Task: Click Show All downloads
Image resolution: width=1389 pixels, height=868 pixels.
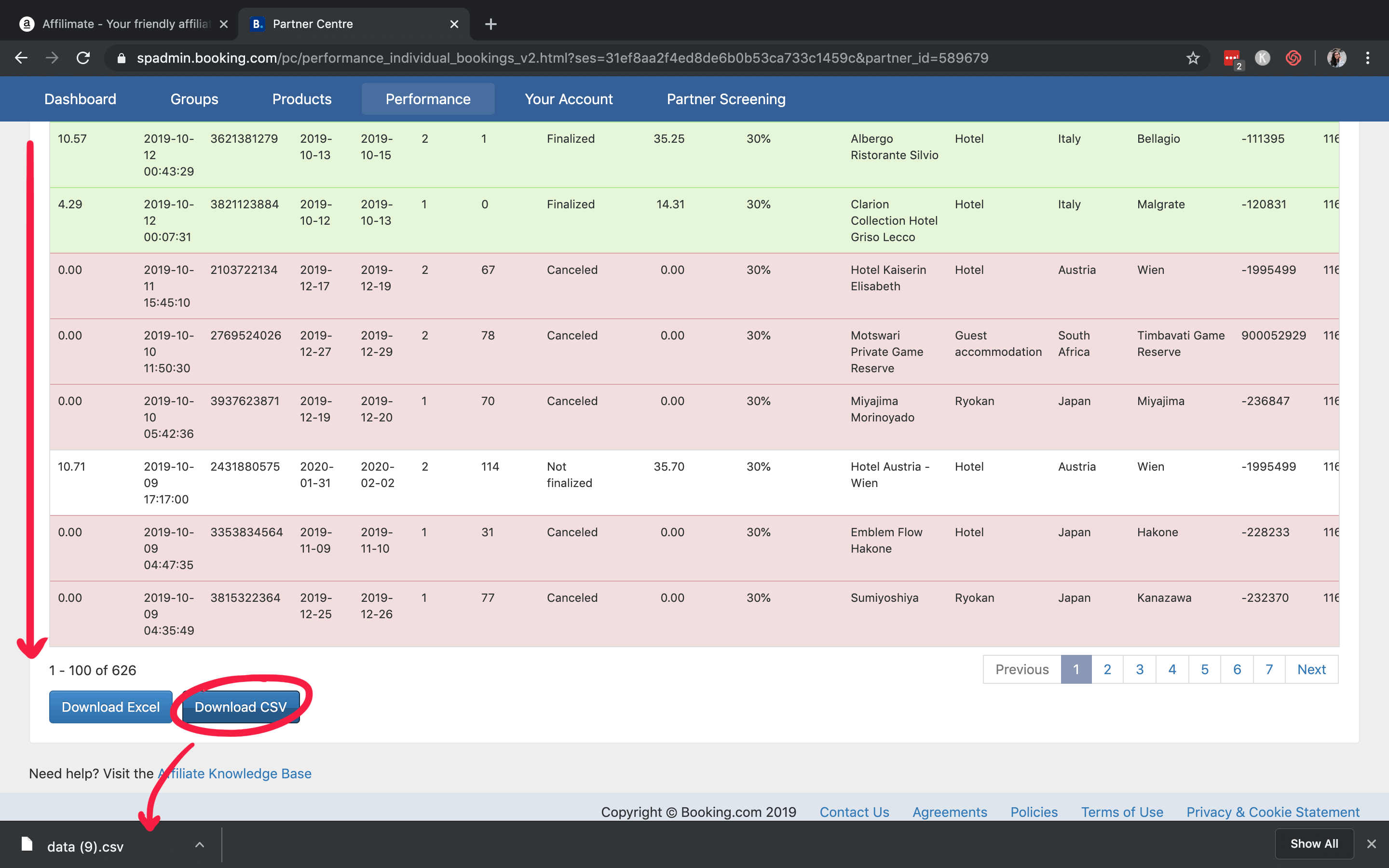Action: pyautogui.click(x=1314, y=843)
